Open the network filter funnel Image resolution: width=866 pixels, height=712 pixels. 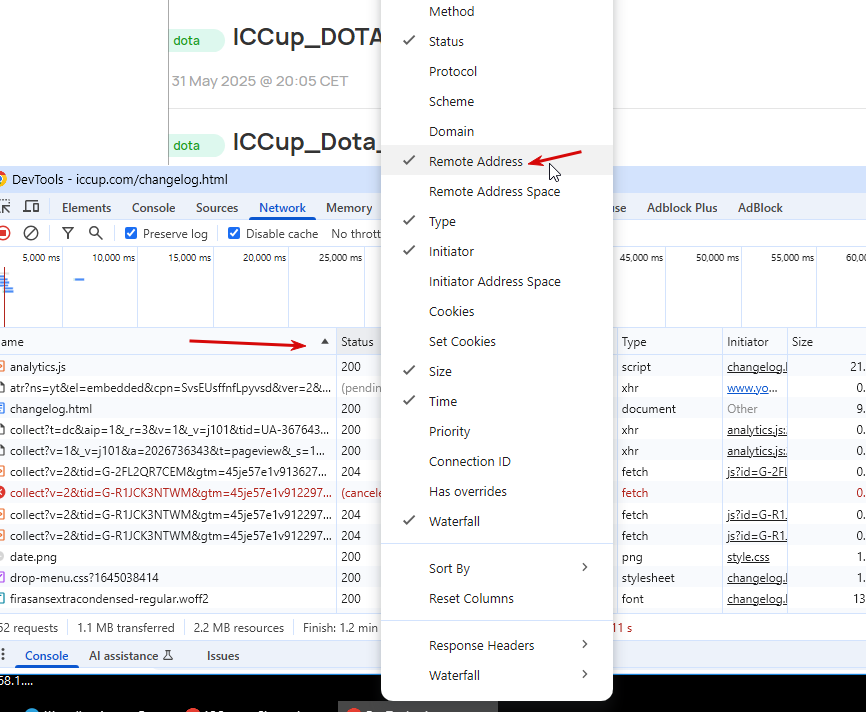pos(67,233)
